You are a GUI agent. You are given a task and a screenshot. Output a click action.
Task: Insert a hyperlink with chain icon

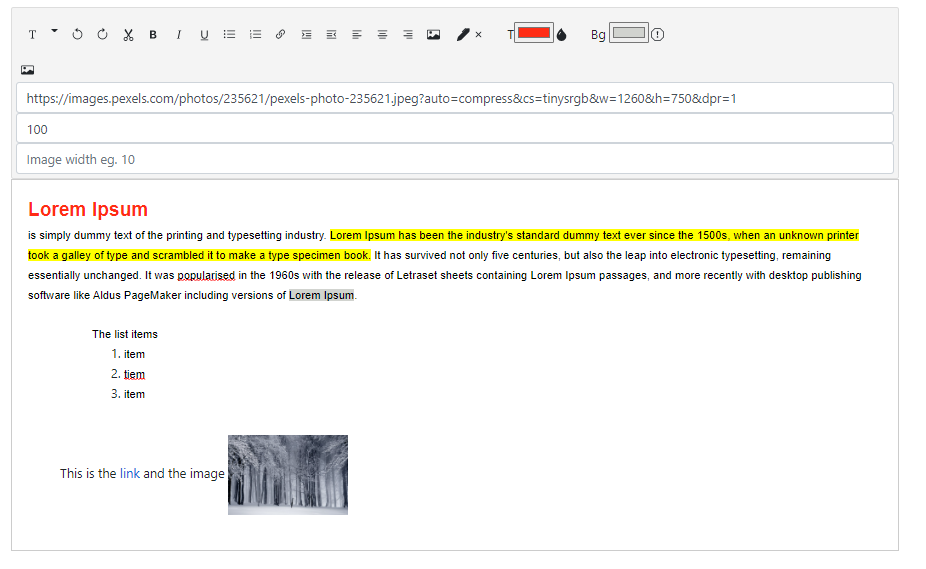coord(281,35)
